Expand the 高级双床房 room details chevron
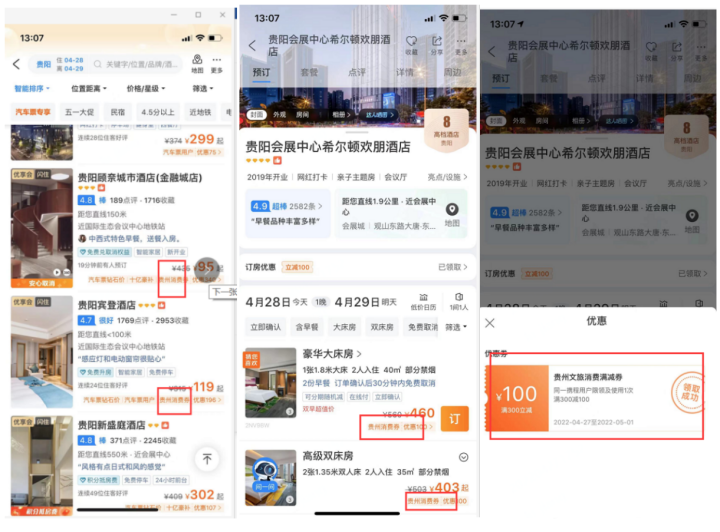720x532 pixels. click(463, 457)
